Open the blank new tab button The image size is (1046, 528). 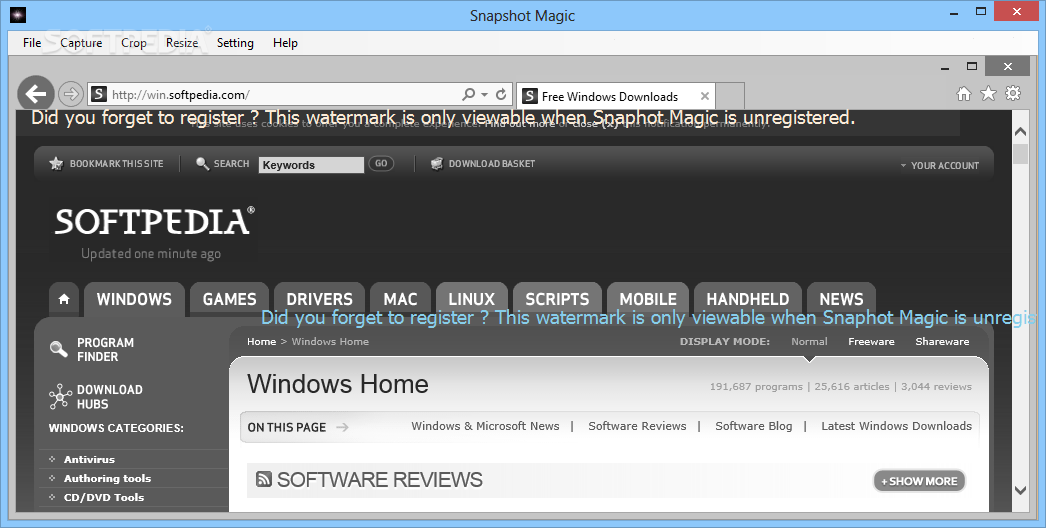[730, 96]
